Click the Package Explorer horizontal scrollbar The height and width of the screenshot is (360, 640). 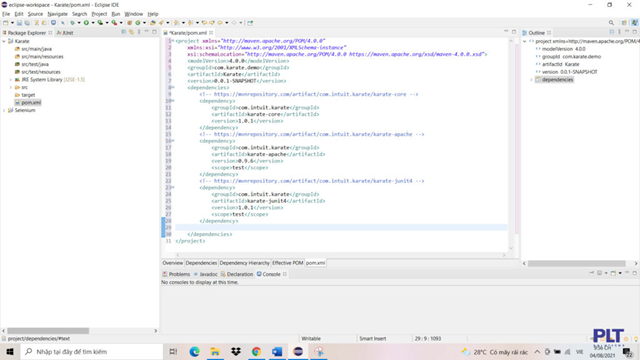48,331
